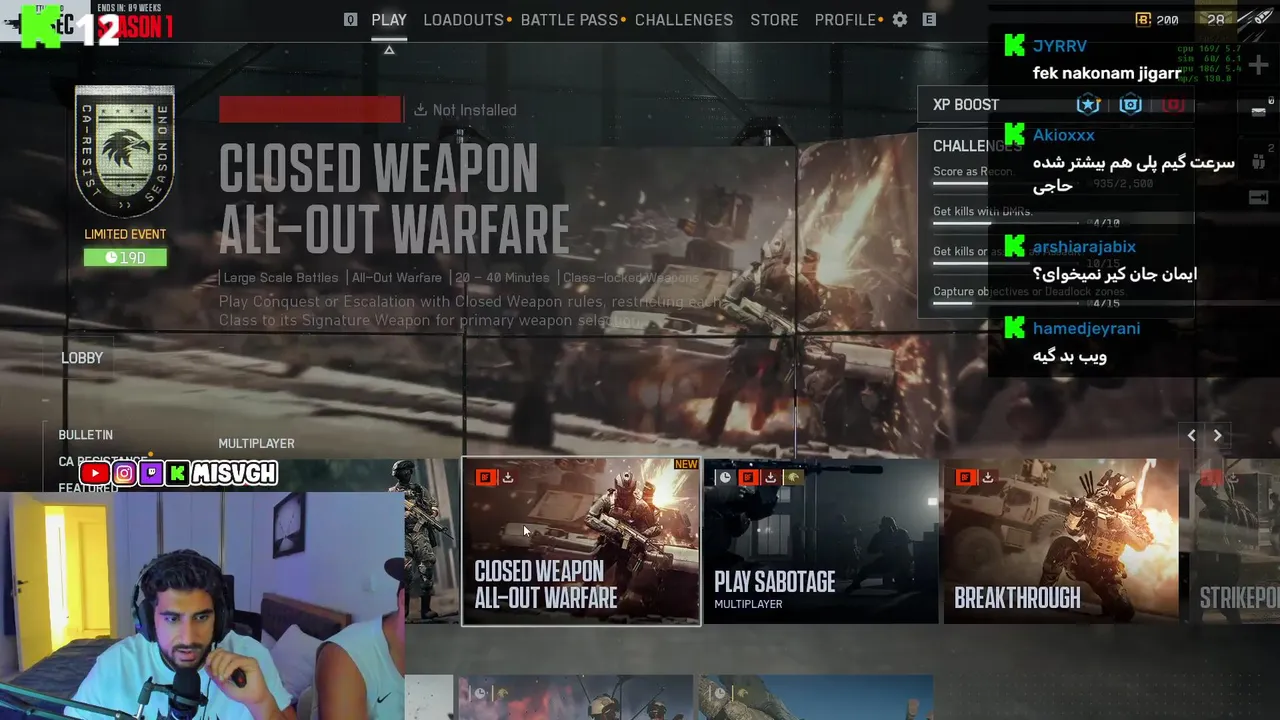Switch to the PLAY tab
The width and height of the screenshot is (1280, 720).
coord(389,19)
